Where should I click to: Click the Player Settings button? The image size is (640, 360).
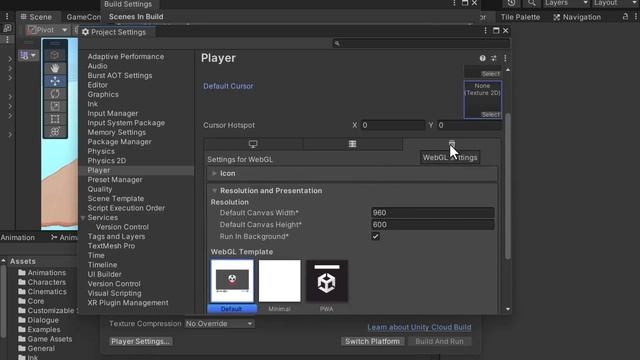click(x=141, y=342)
